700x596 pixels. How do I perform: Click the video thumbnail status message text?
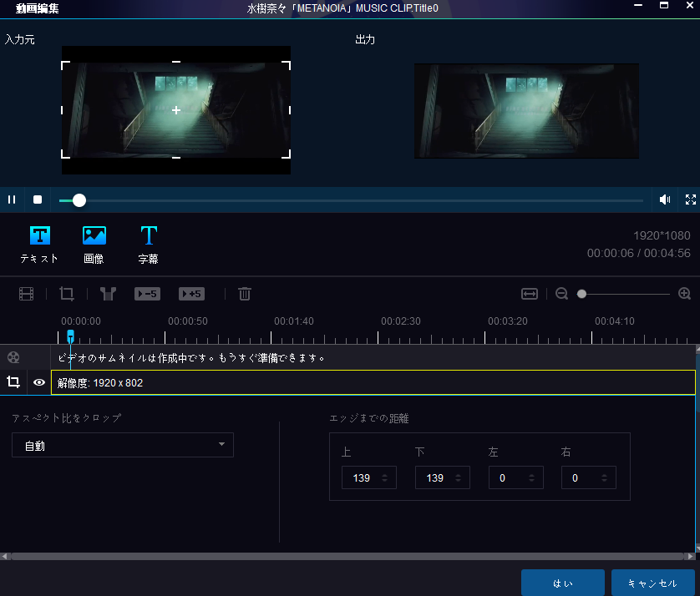(192, 358)
